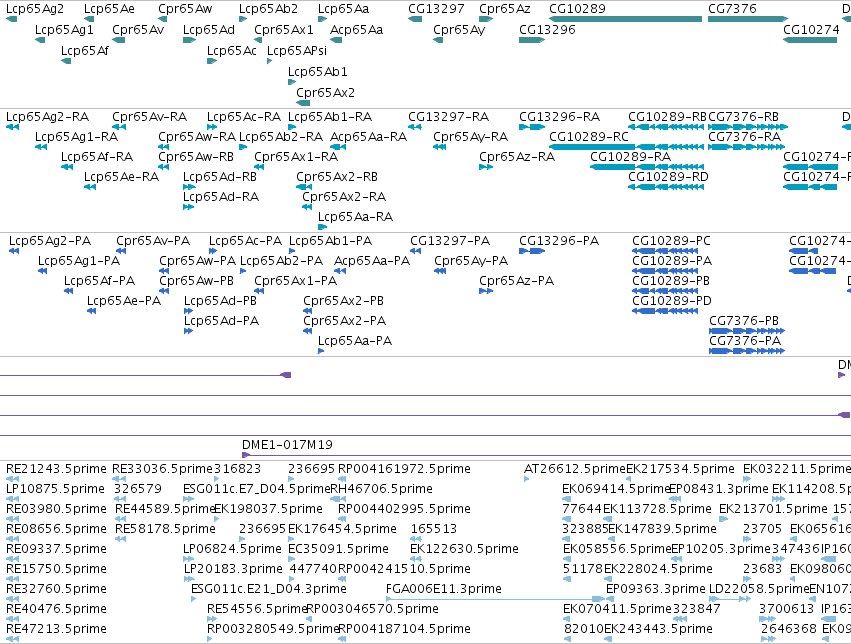Viewport: 851px width, 644px height.
Task: Select EST label RE47213.5prime
Action: pos(56,629)
